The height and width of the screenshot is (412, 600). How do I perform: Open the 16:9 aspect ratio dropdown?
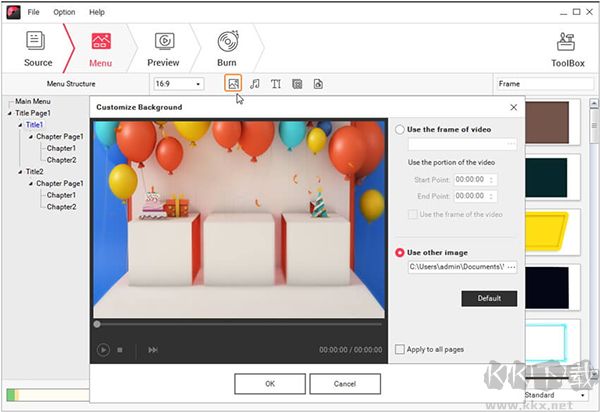click(x=179, y=84)
